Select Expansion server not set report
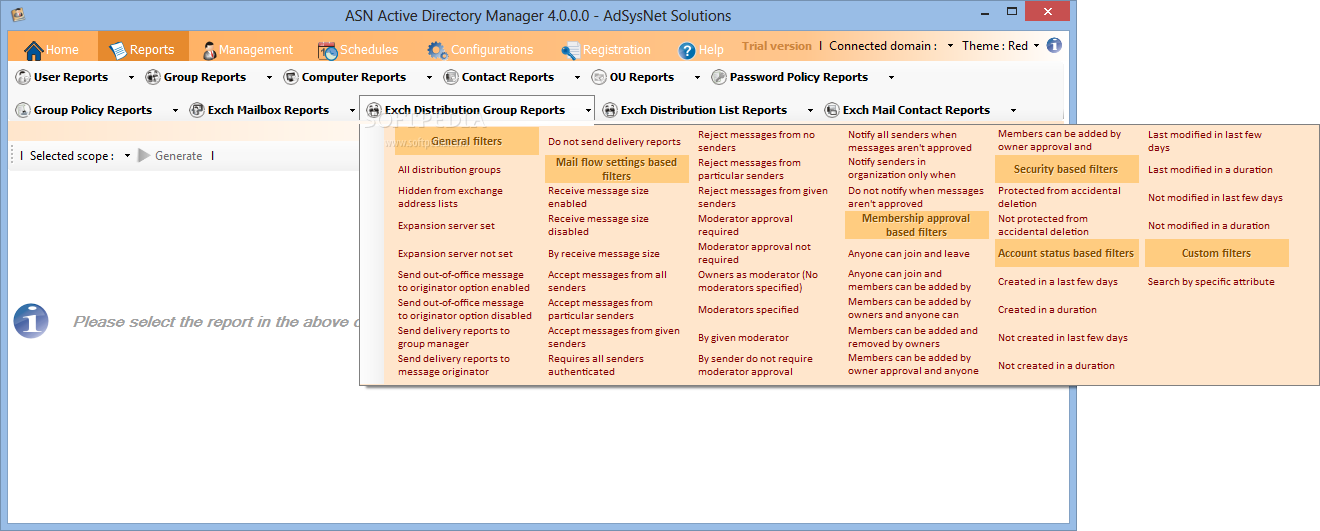The image size is (1320, 531). click(455, 254)
